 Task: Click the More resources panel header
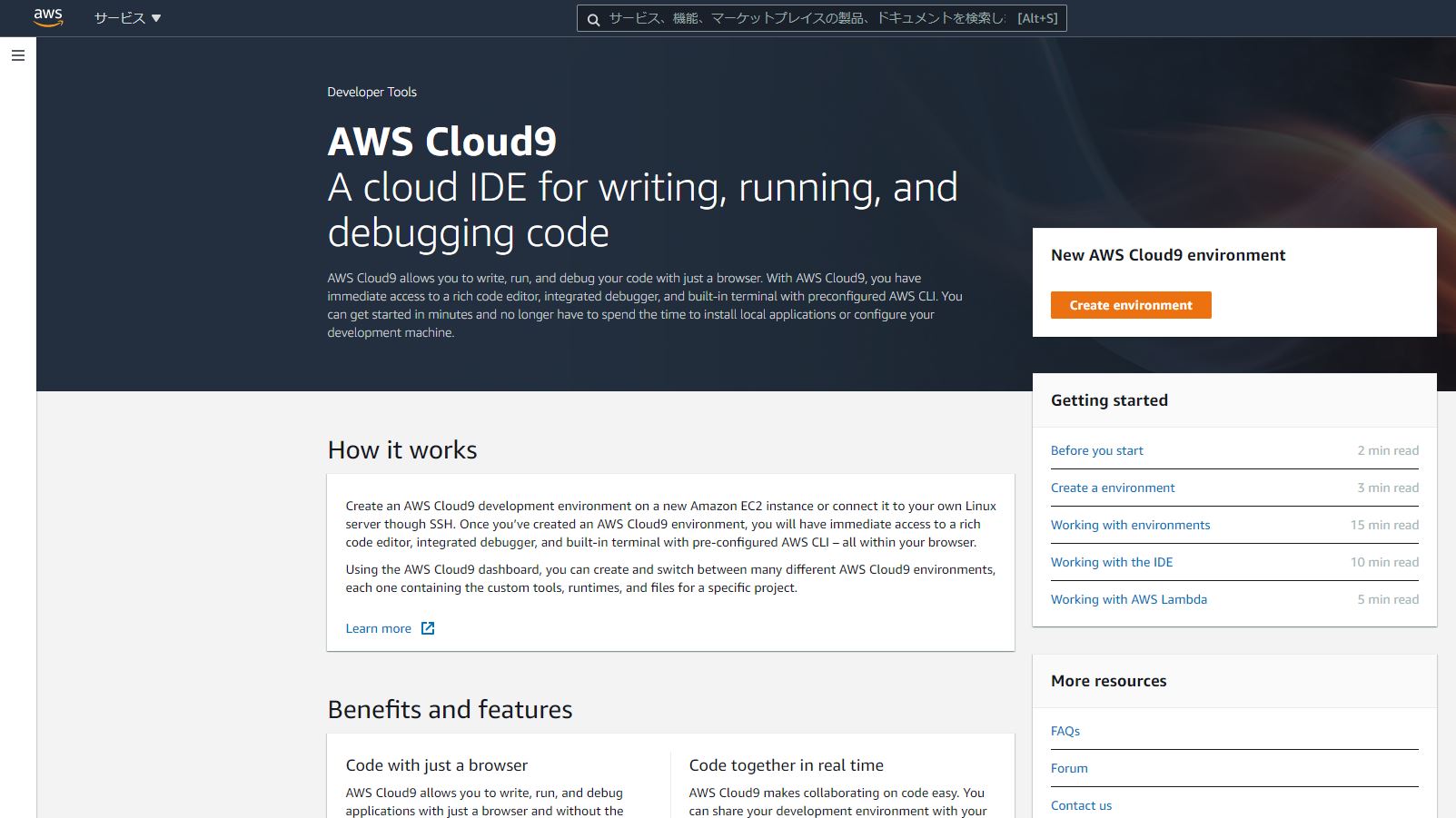[x=1108, y=681]
